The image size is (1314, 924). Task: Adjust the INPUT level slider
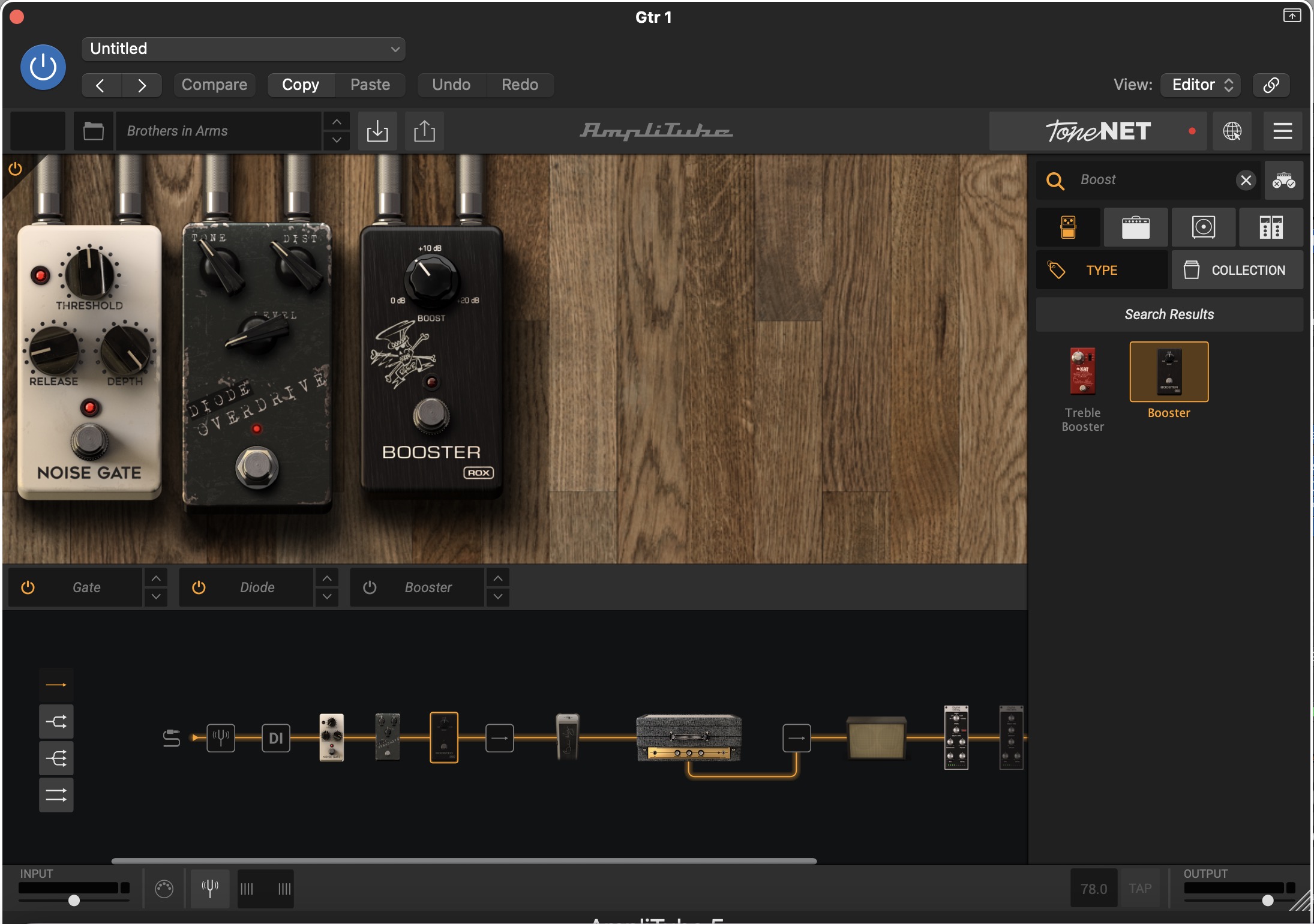pyautogui.click(x=74, y=900)
